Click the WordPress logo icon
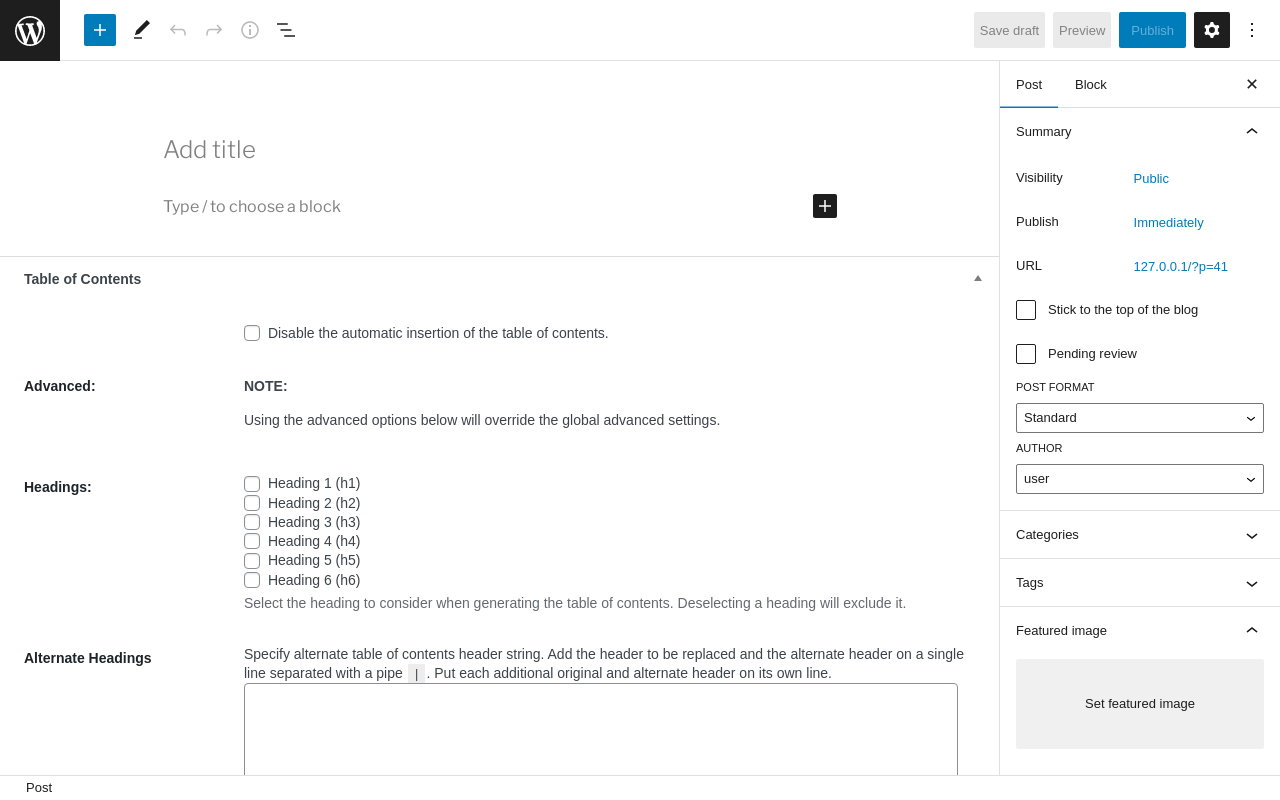This screenshot has height=800, width=1280. coord(30,30)
